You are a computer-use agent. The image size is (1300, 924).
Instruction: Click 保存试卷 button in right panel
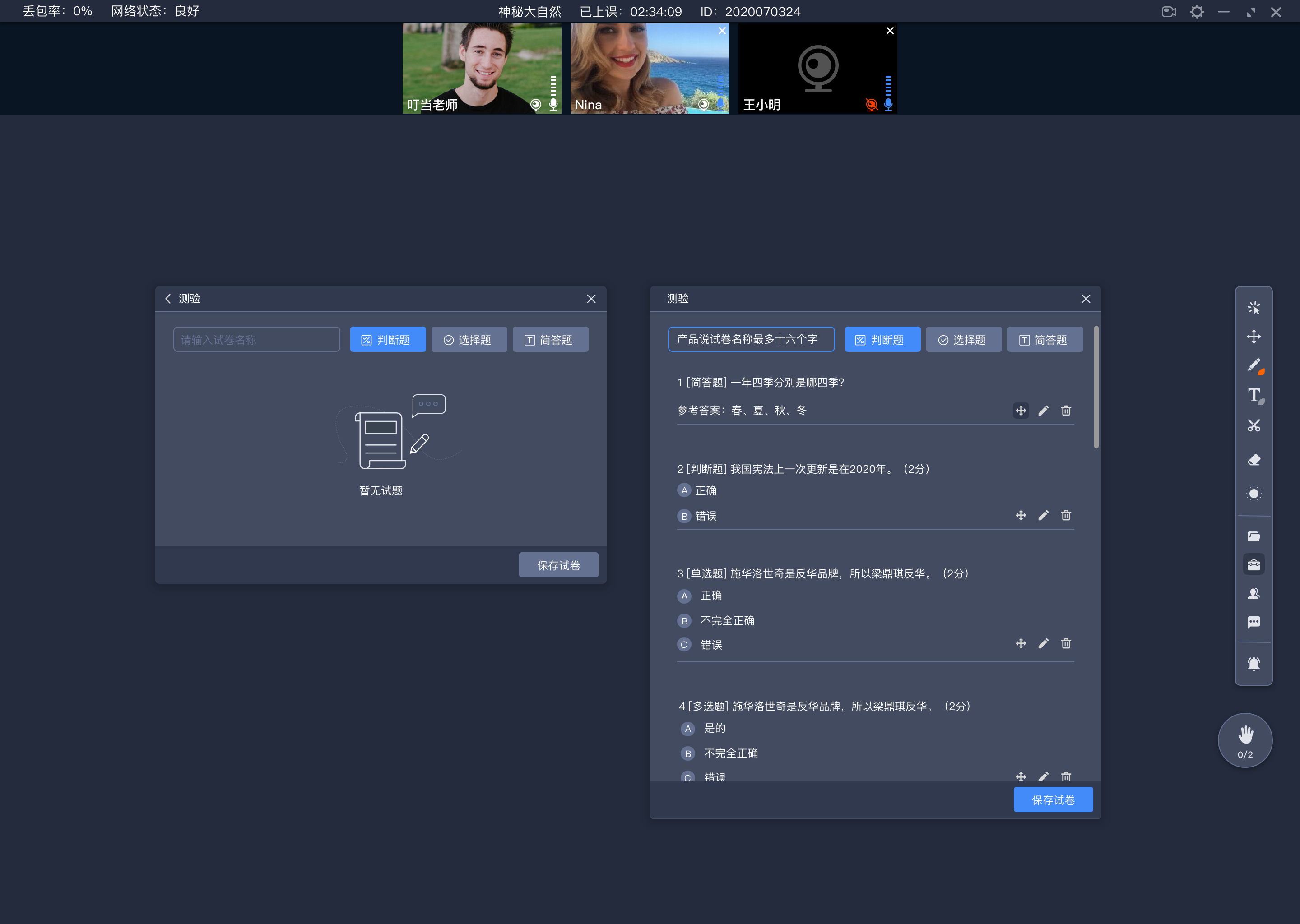pyautogui.click(x=1053, y=799)
